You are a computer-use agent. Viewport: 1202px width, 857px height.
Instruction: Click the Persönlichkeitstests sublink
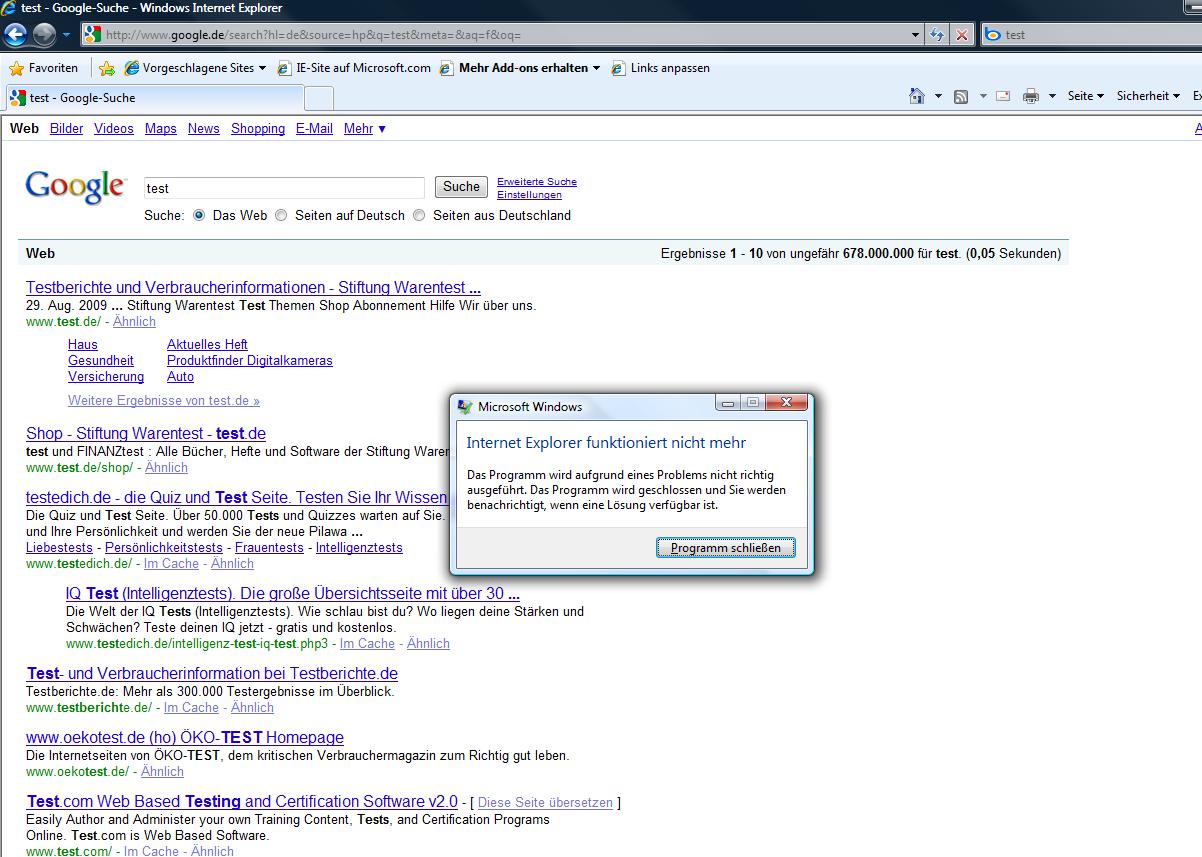coord(164,548)
